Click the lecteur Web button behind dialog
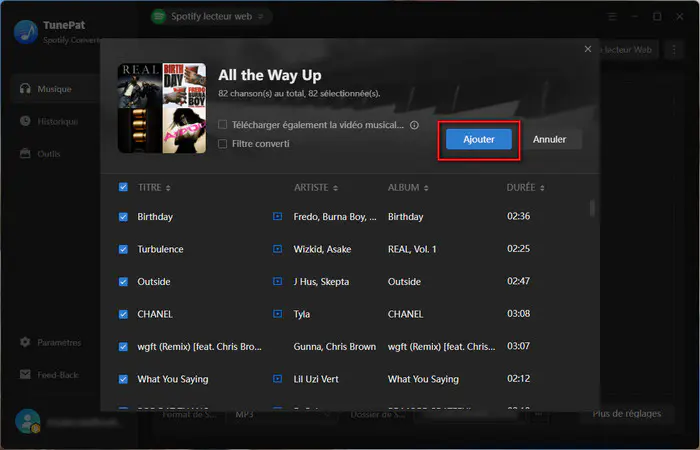Screen dimensions: 700x450 629,50
